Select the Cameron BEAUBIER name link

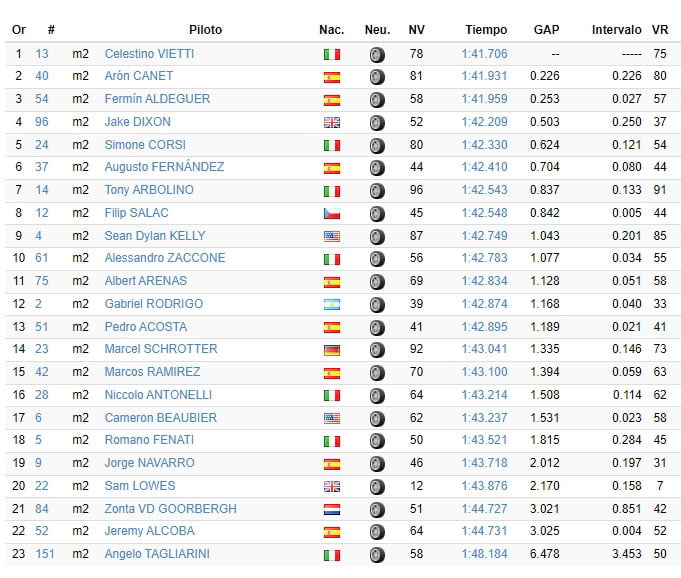click(x=160, y=418)
